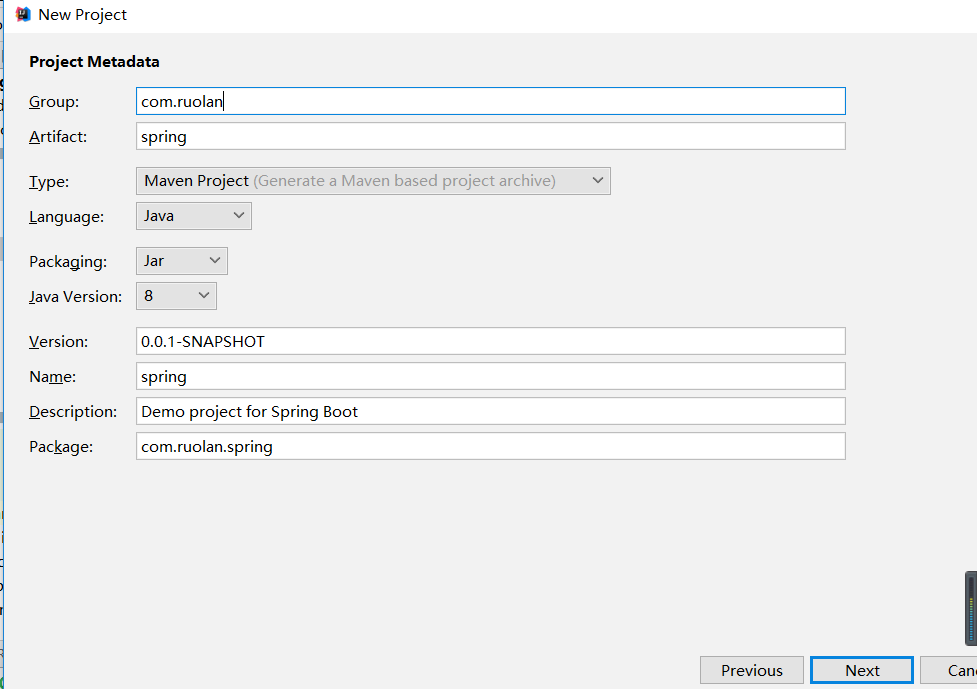The width and height of the screenshot is (977, 689).
Task: Open the Type dropdown showing Maven Project
Action: 373,181
